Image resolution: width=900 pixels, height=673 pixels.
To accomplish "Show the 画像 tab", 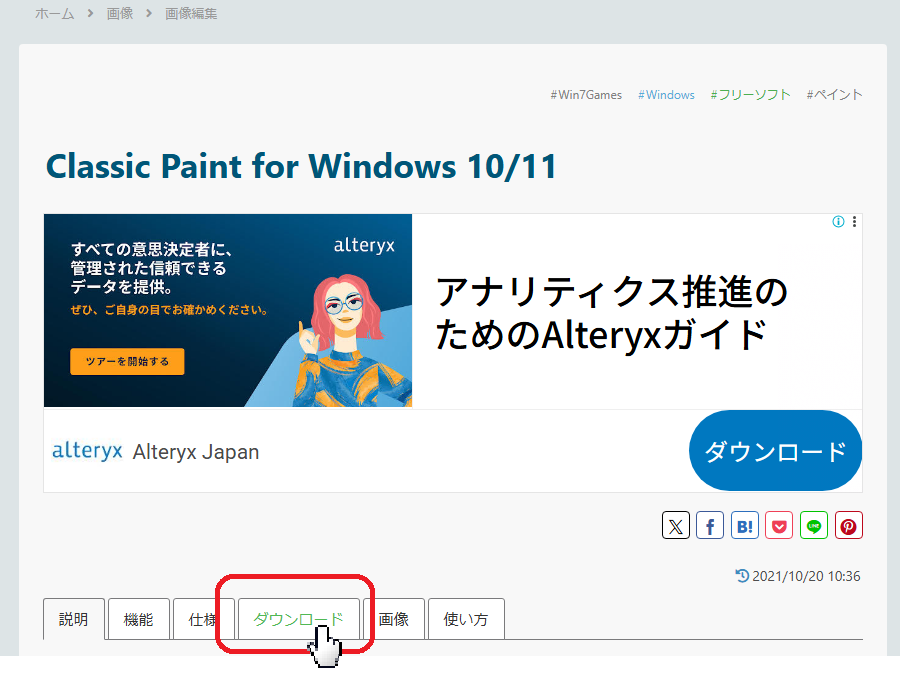I will tap(394, 619).
